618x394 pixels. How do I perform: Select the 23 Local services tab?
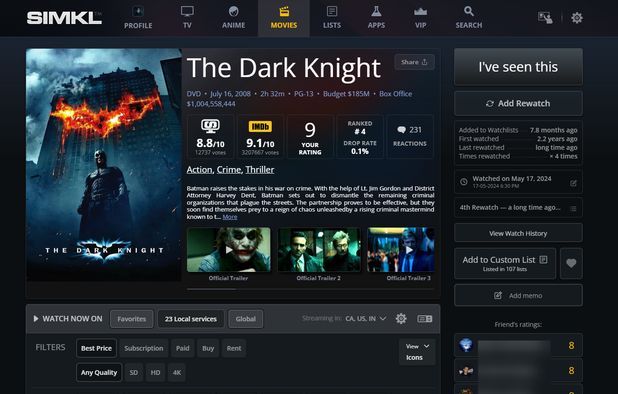click(191, 319)
